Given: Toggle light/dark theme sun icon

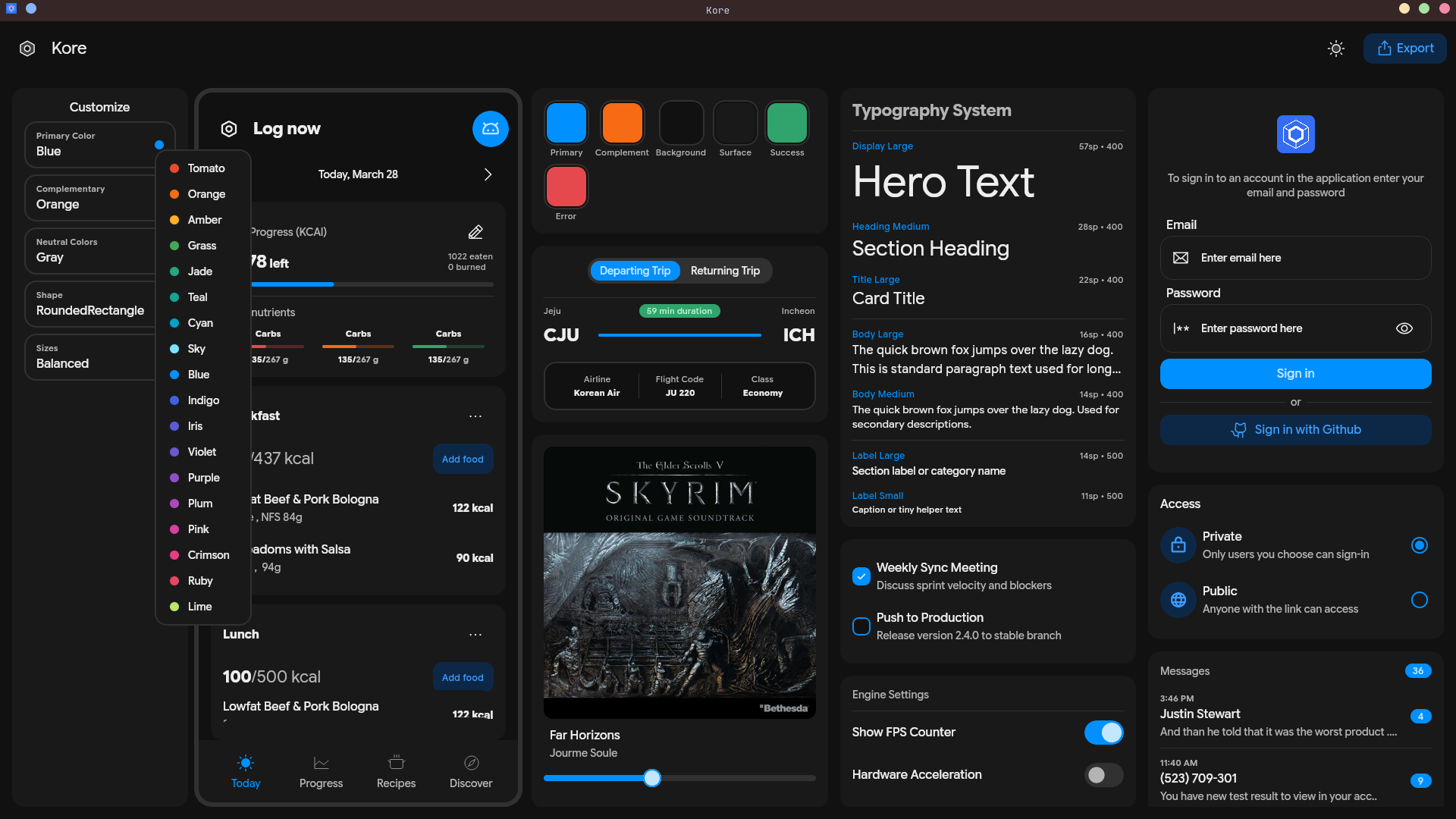Looking at the screenshot, I should pyautogui.click(x=1336, y=49).
